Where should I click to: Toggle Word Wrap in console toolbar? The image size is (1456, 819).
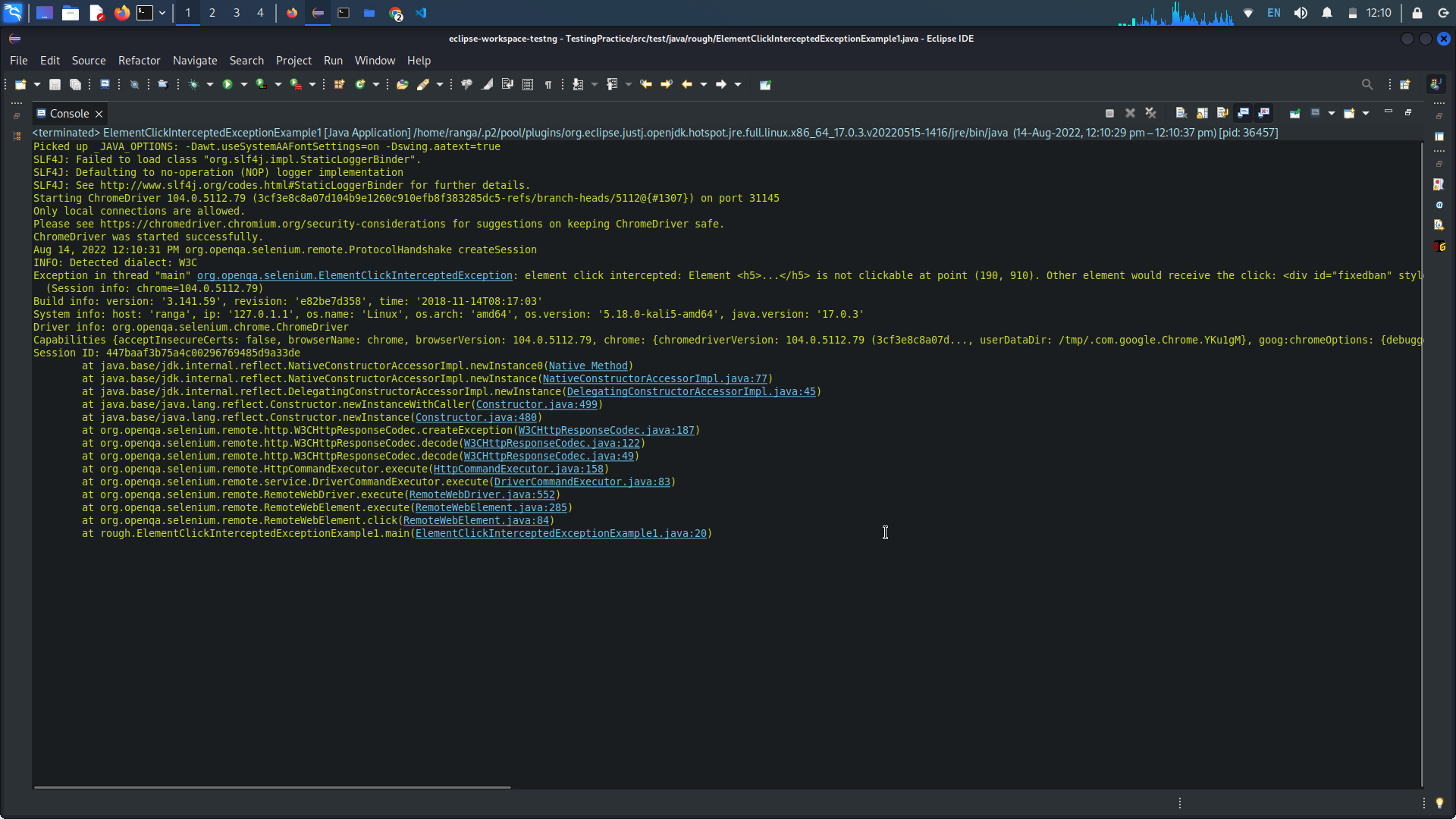point(1222,113)
